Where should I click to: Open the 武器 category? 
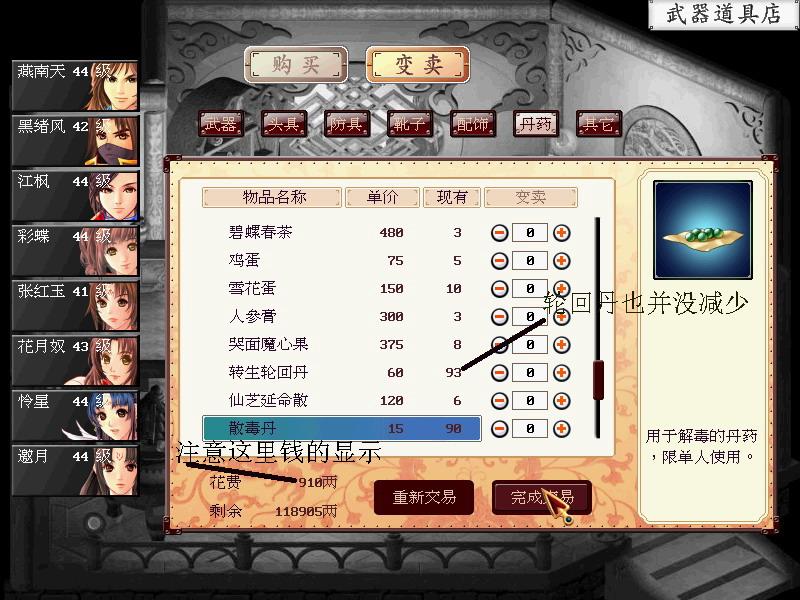(220, 124)
